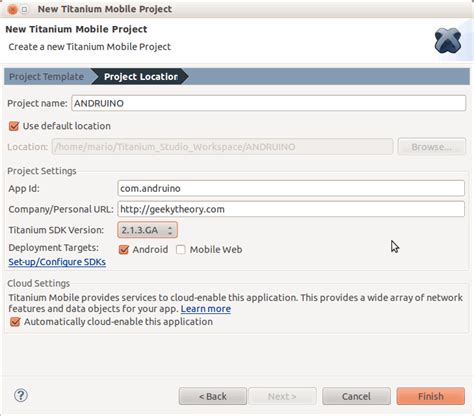Open the Titanium SDK Version dropdown
This screenshot has height=416, width=474.
point(147,230)
